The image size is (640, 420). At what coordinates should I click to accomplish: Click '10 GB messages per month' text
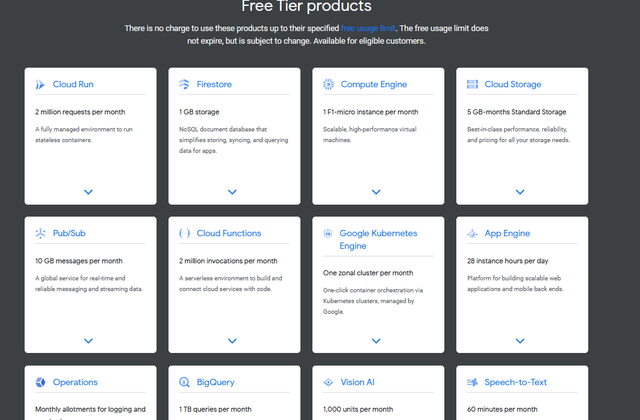79,261
